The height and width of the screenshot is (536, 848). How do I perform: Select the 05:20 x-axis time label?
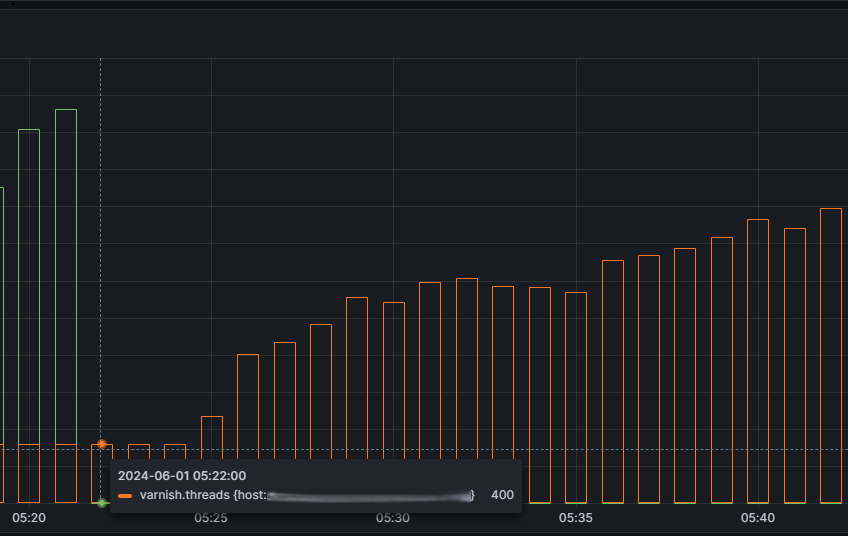click(29, 518)
